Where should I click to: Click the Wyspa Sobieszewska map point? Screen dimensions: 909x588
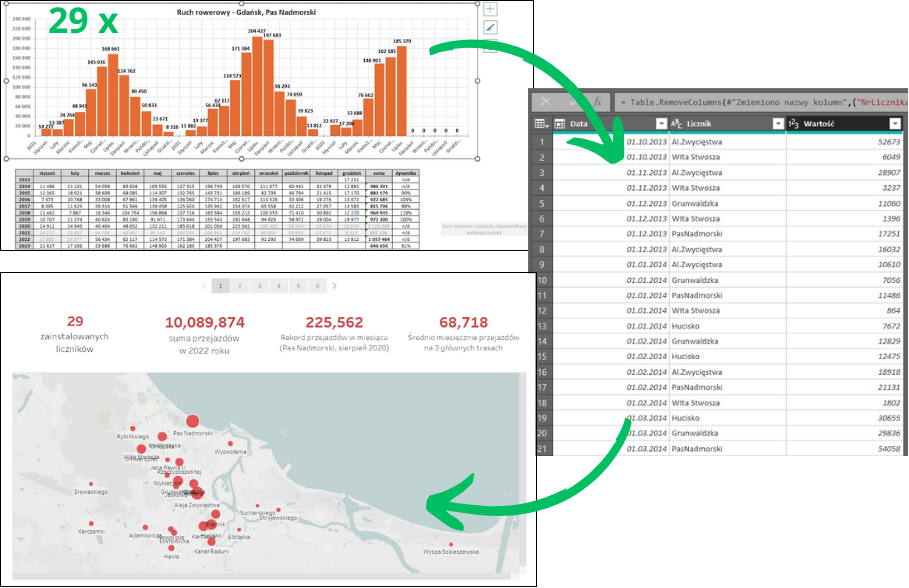click(451, 545)
